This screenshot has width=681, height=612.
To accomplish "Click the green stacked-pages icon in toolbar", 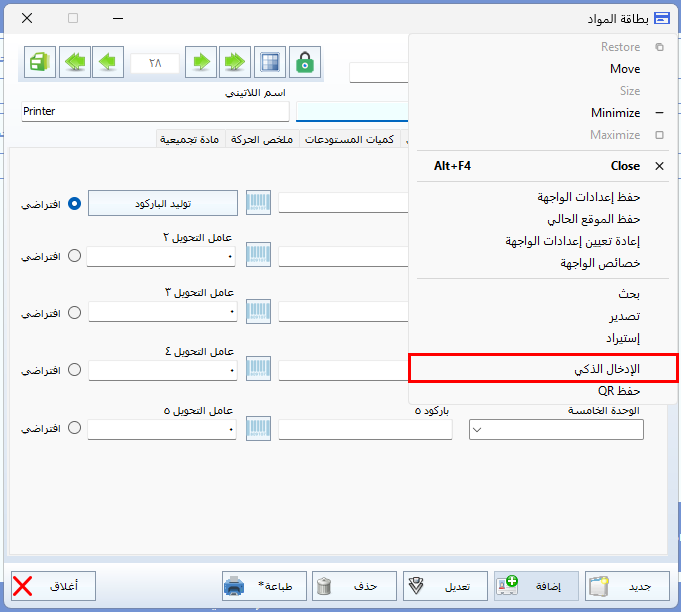I will click(x=40, y=62).
